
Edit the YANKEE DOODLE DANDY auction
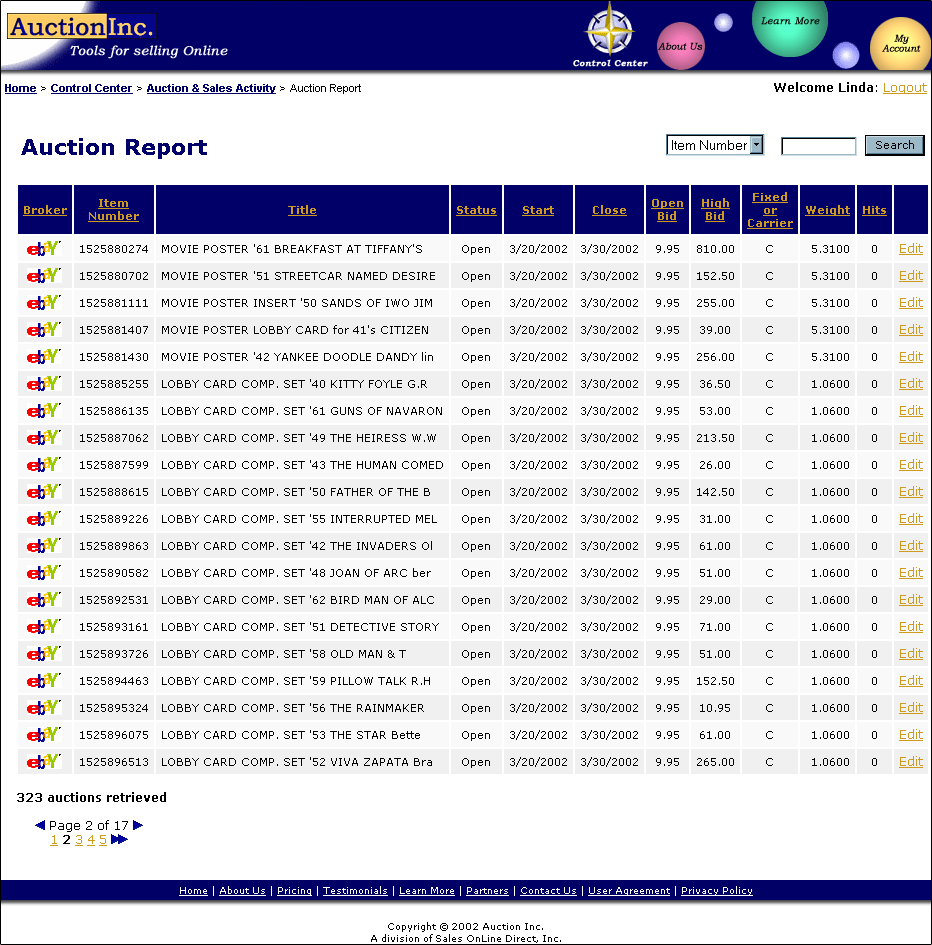click(x=910, y=357)
